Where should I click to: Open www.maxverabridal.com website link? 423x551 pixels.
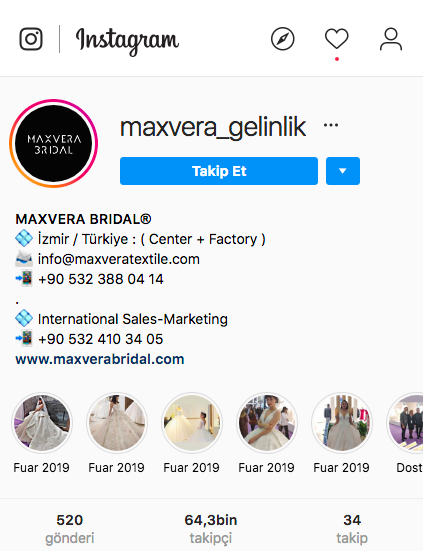point(100,359)
